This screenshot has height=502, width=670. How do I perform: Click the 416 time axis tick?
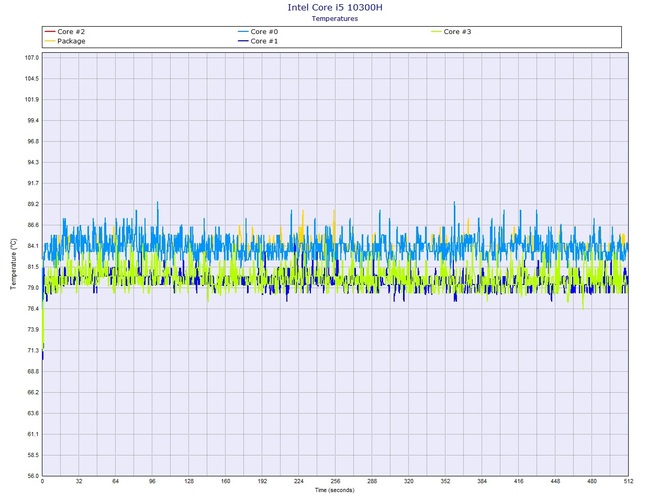pyautogui.click(x=519, y=481)
